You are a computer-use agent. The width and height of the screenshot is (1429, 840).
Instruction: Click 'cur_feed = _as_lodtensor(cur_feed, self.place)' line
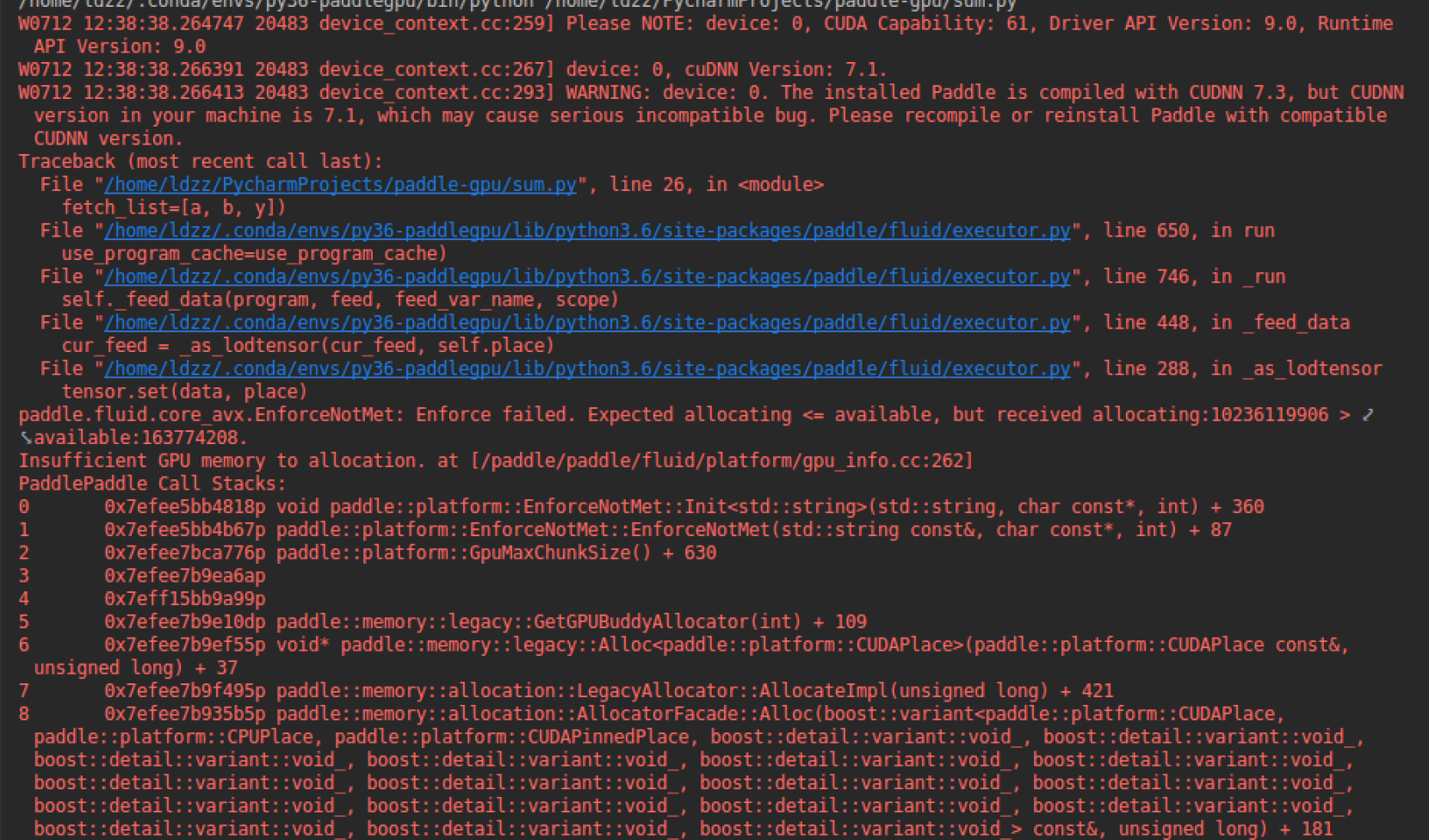click(308, 346)
